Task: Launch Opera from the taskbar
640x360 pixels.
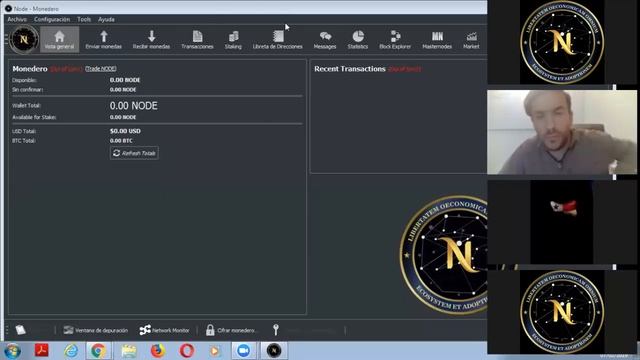Action: click(187, 351)
